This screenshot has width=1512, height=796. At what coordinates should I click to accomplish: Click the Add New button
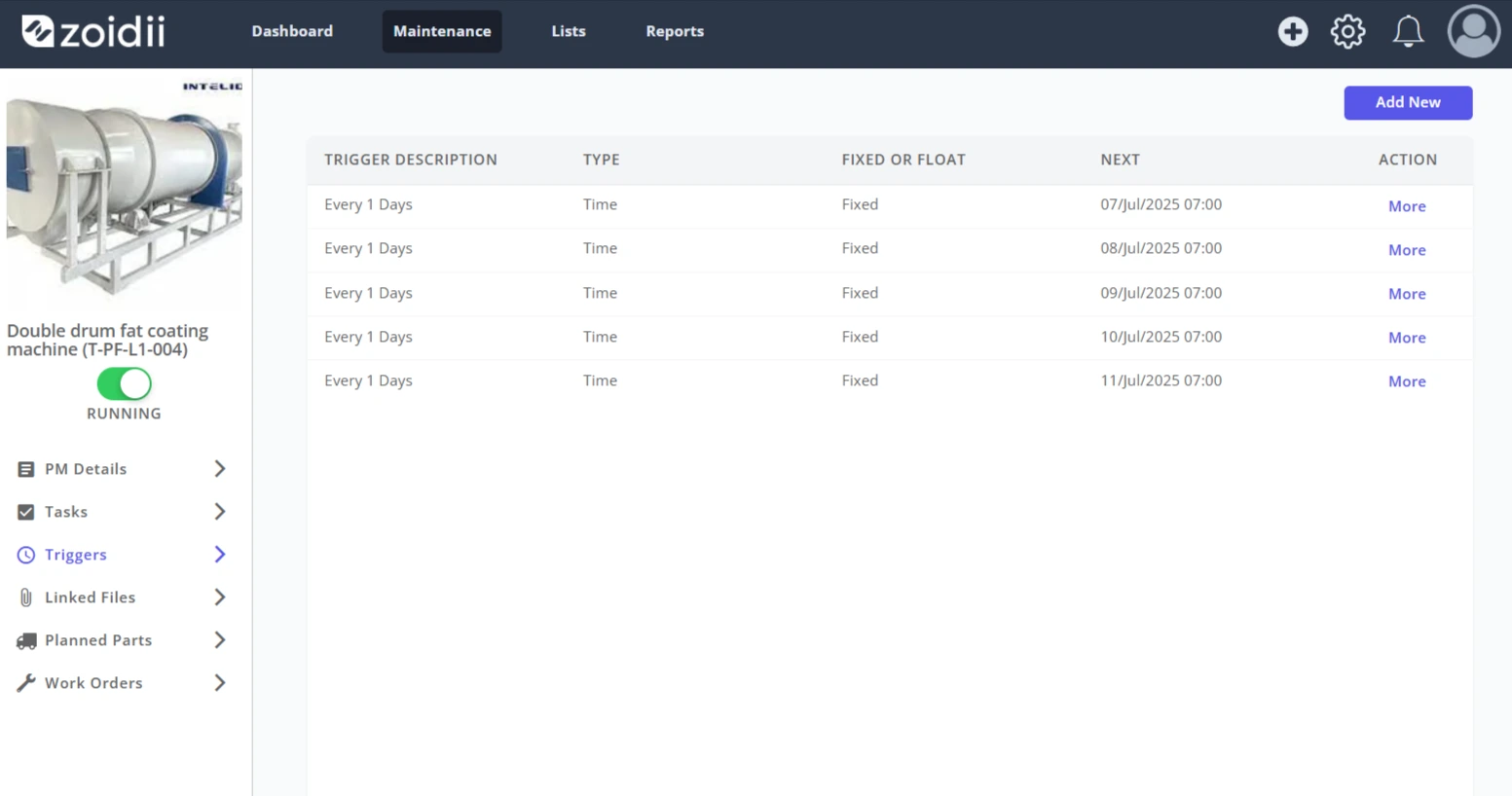point(1408,102)
